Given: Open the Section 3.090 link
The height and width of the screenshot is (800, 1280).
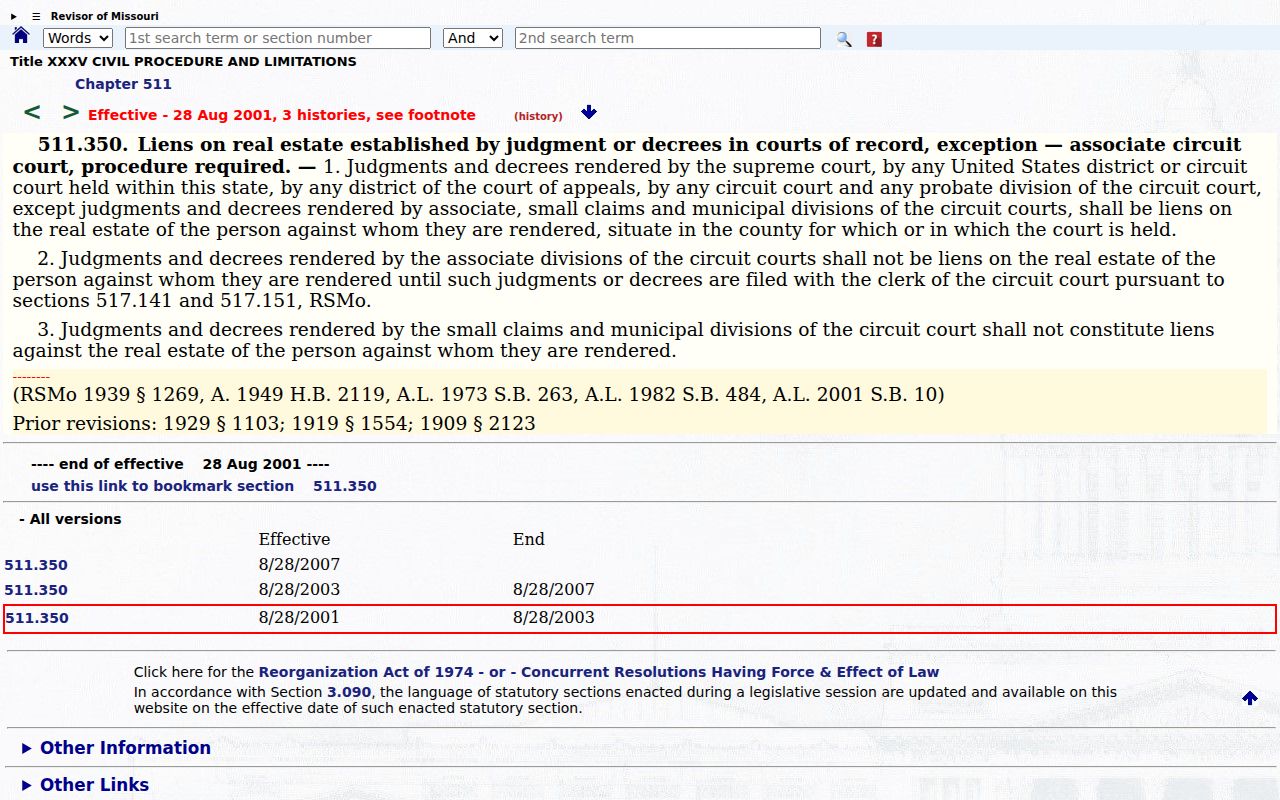Looking at the screenshot, I should point(349,692).
